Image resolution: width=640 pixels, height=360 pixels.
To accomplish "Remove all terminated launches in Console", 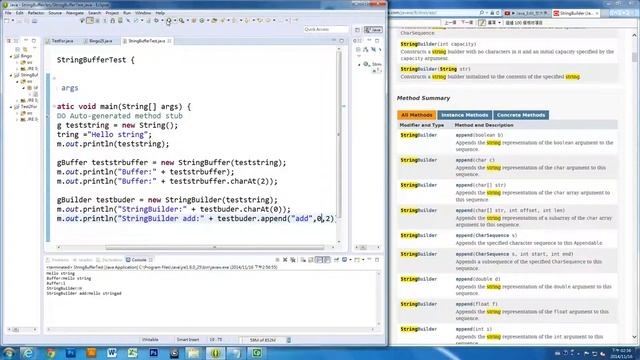I will [293, 260].
